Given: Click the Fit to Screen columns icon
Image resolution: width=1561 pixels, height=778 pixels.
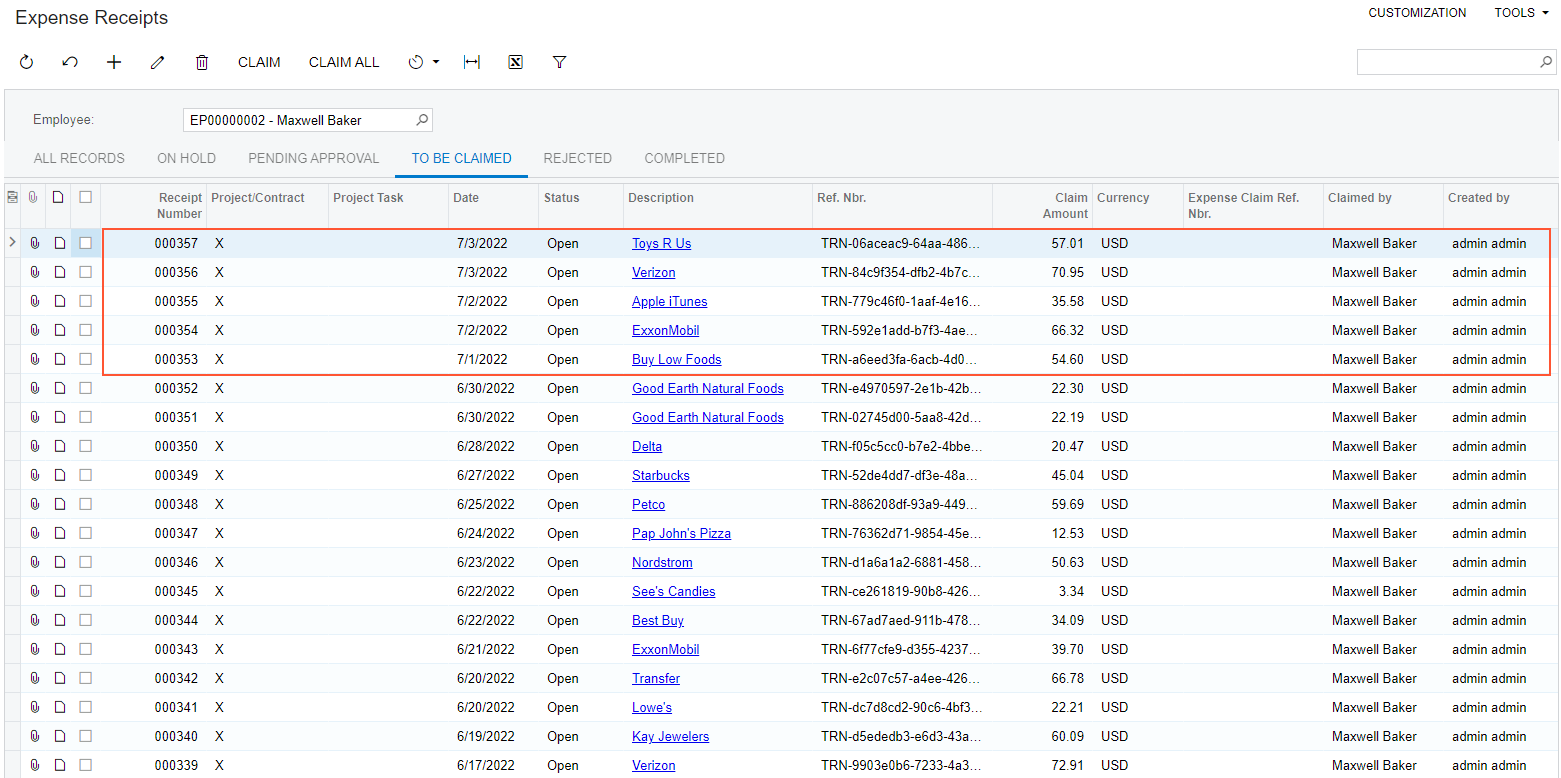Looking at the screenshot, I should point(472,62).
